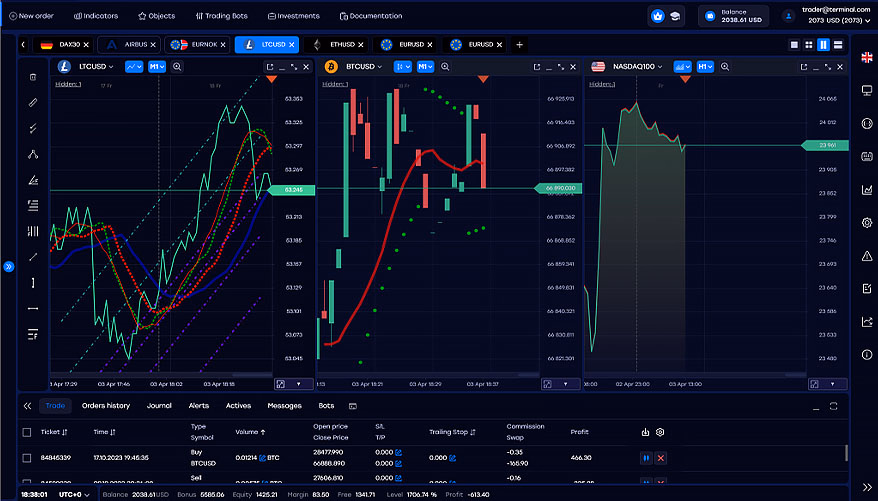Open the Indicators menu

[96, 16]
